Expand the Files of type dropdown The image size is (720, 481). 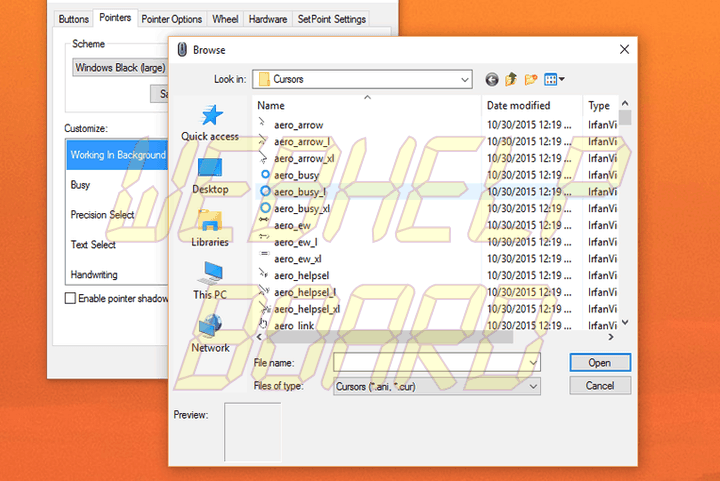coord(533,386)
